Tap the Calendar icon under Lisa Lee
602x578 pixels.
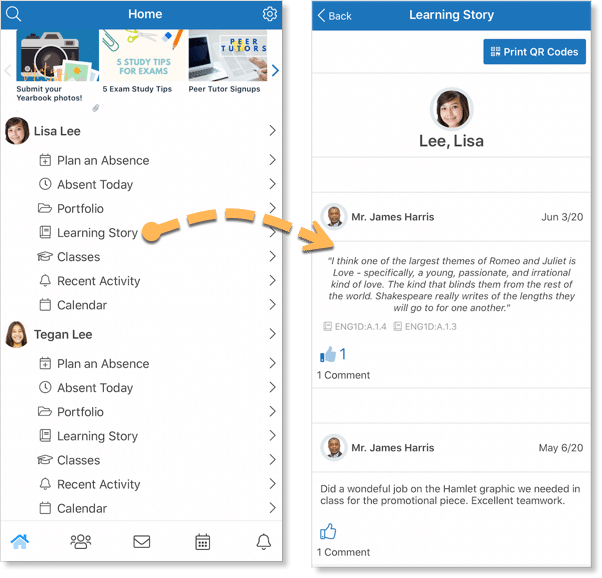coord(45,305)
